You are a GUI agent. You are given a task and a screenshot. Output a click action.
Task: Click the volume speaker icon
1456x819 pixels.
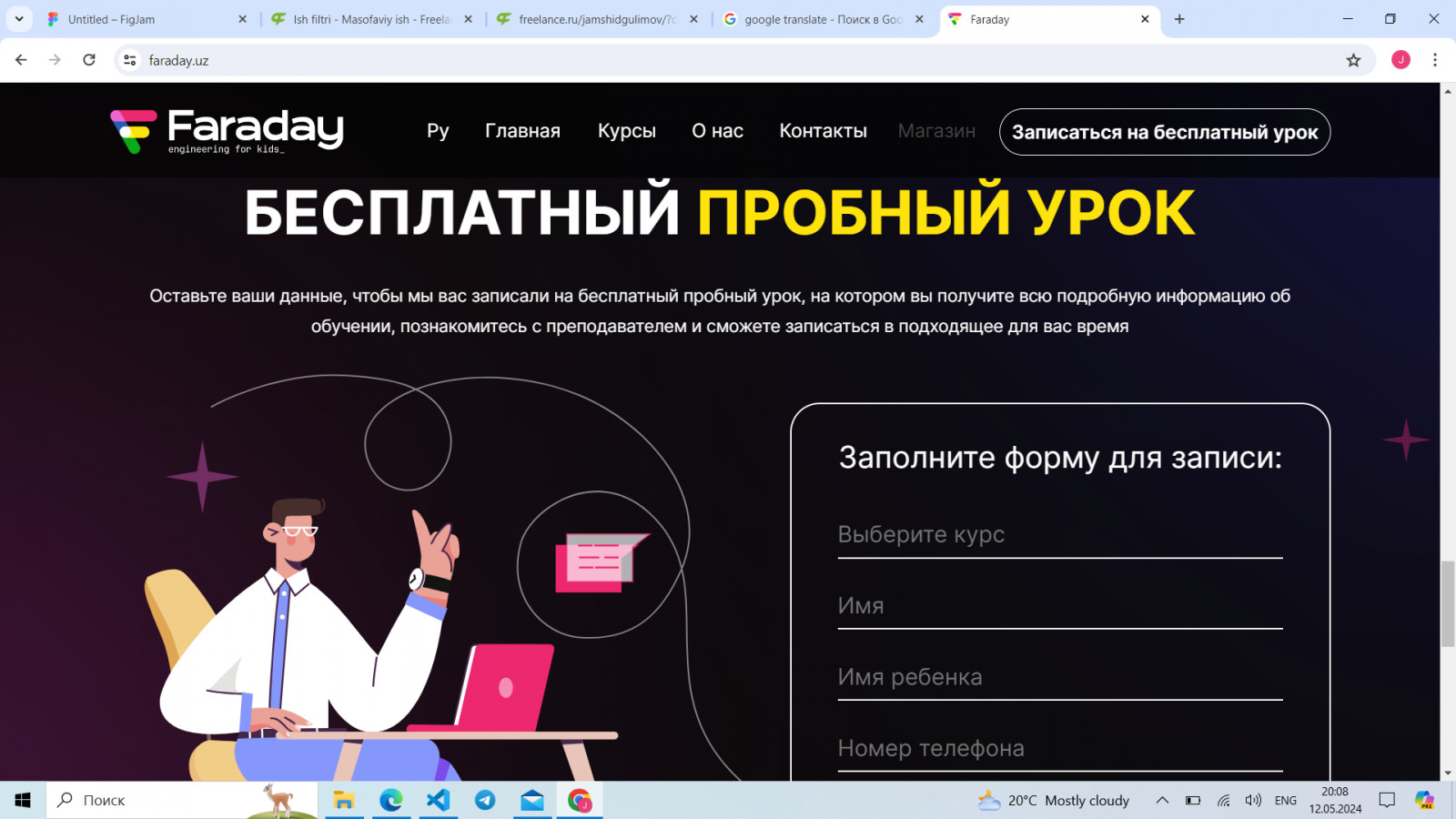(1253, 800)
